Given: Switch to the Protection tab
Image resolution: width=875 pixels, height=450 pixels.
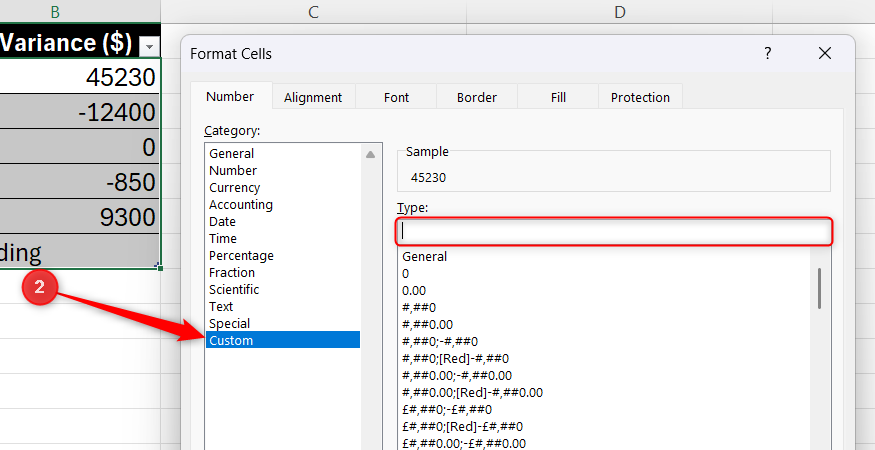Looking at the screenshot, I should pos(640,98).
